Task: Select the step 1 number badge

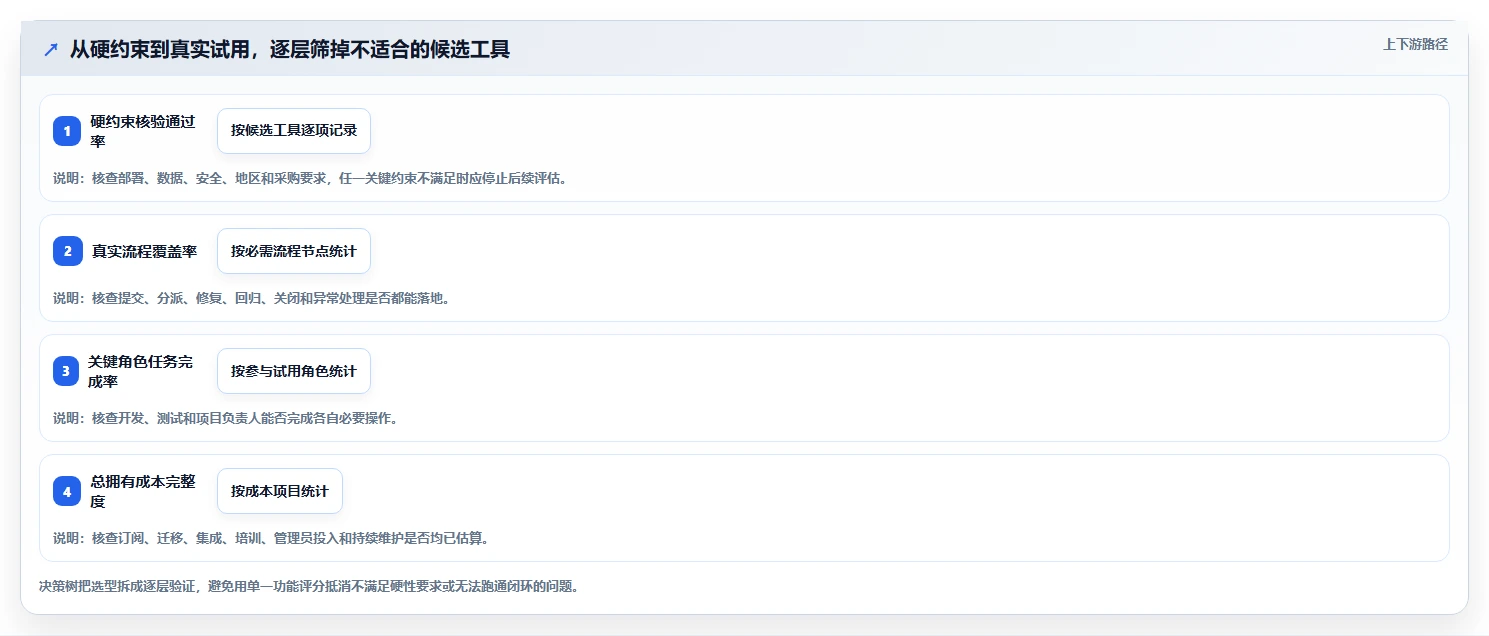Action: (67, 131)
